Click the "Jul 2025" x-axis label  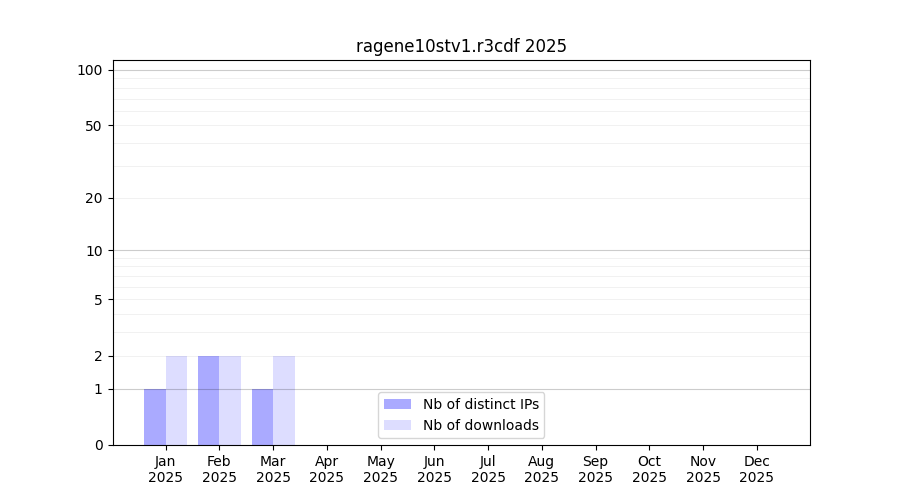488,469
